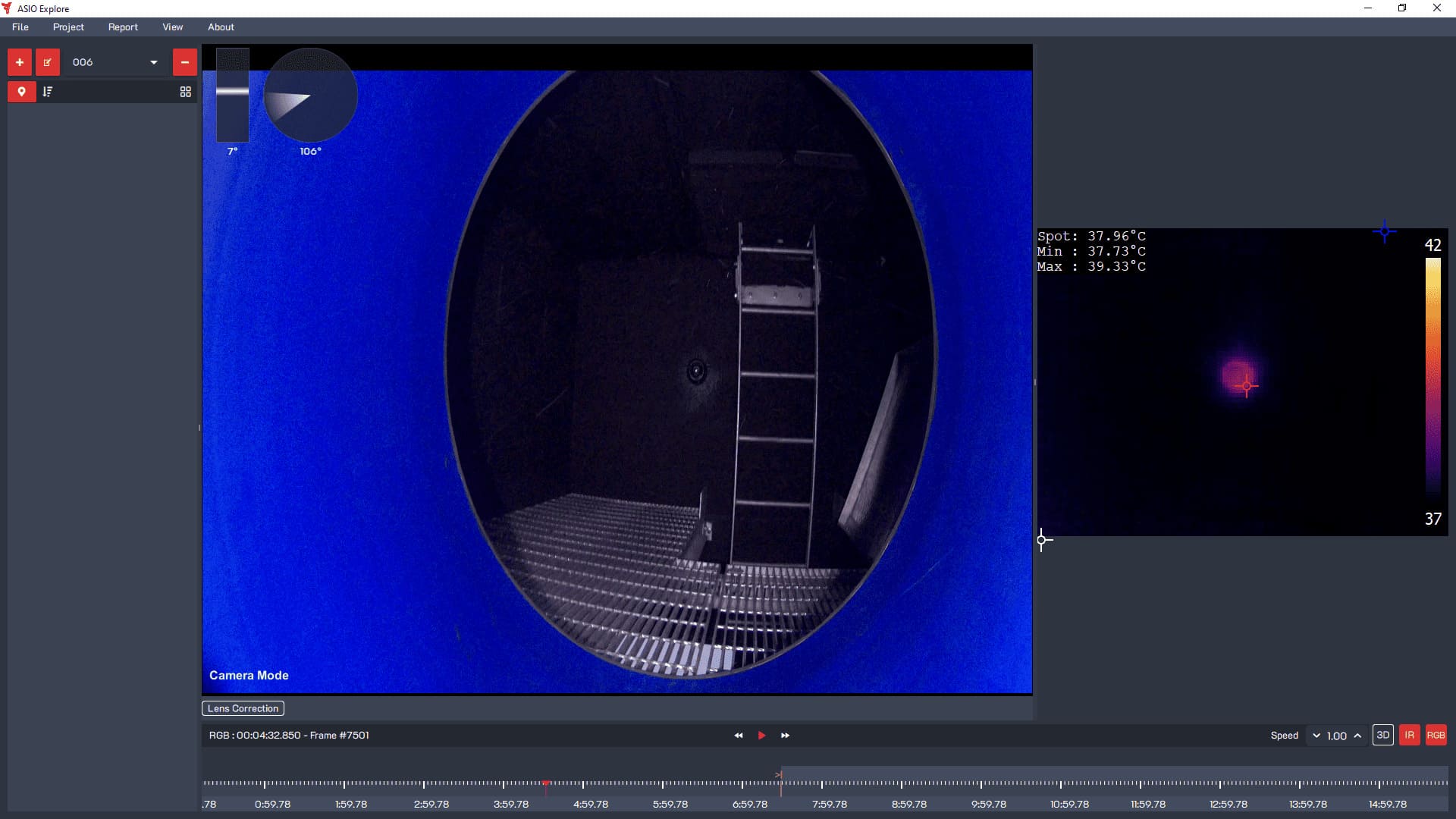Click the fast-forward playback icon
The width and height of the screenshot is (1456, 819).
click(785, 736)
